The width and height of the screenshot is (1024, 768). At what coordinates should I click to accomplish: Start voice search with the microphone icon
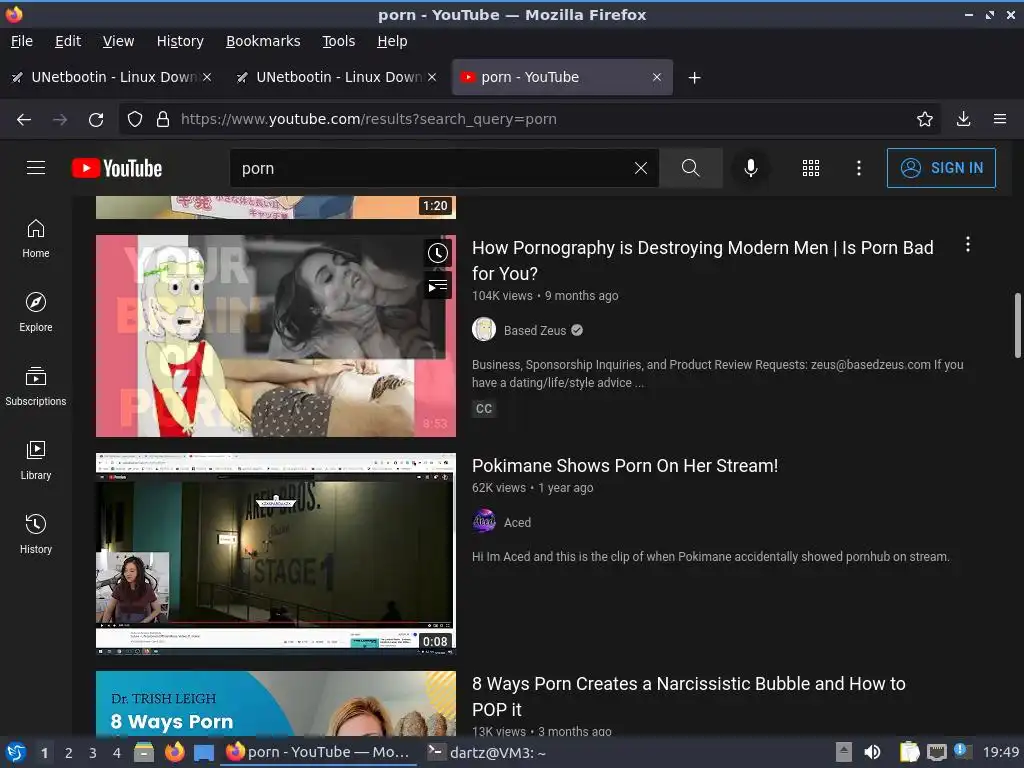(x=751, y=168)
